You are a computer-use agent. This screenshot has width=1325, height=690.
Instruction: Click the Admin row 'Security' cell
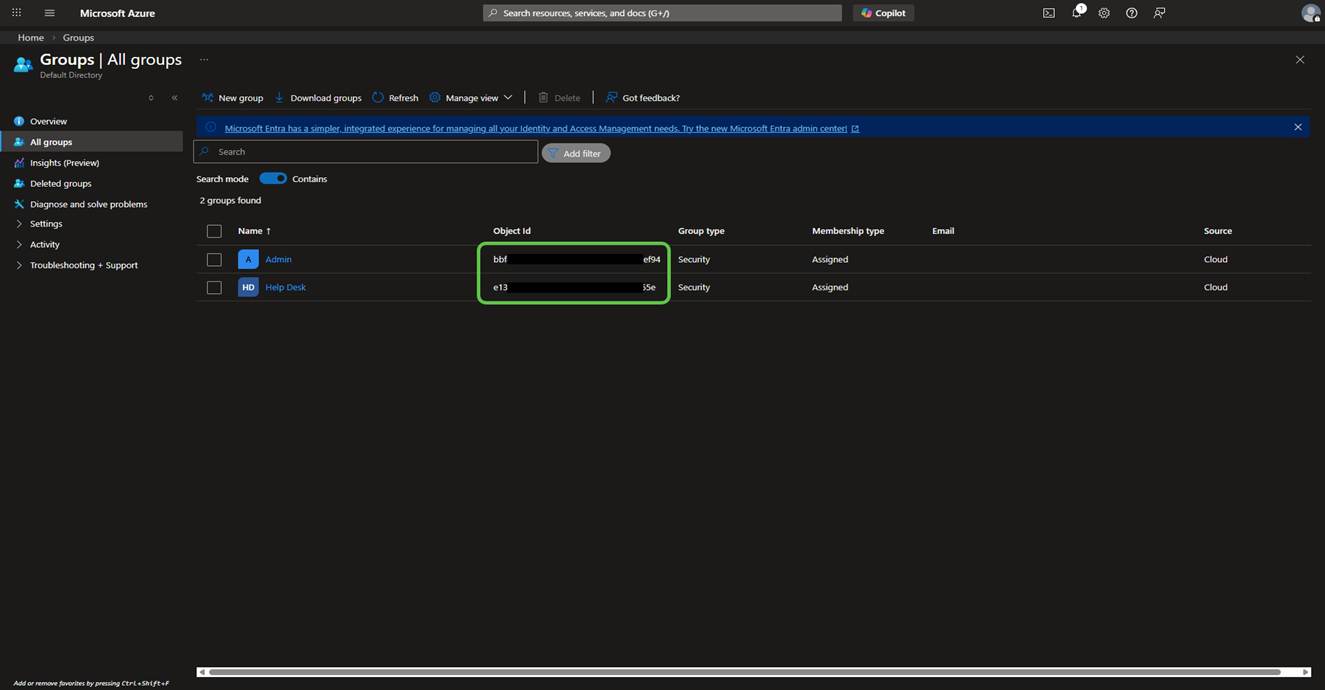coord(694,259)
